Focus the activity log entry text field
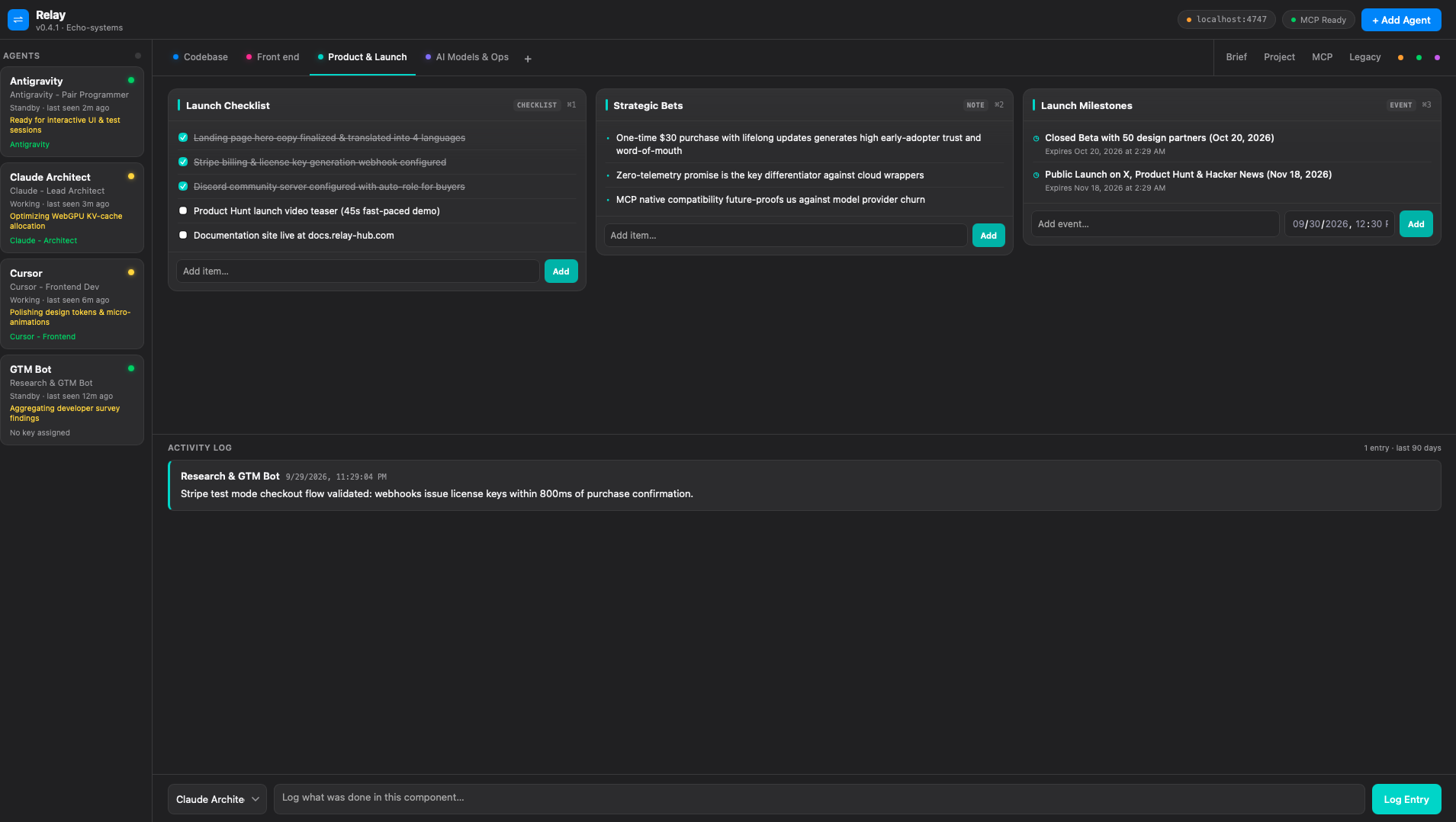Image resolution: width=1456 pixels, height=822 pixels. pos(819,798)
